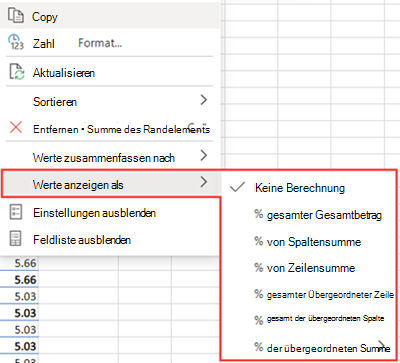Select Feldliste ausblenden entry
This screenshot has width=400, height=363.
point(110,239)
